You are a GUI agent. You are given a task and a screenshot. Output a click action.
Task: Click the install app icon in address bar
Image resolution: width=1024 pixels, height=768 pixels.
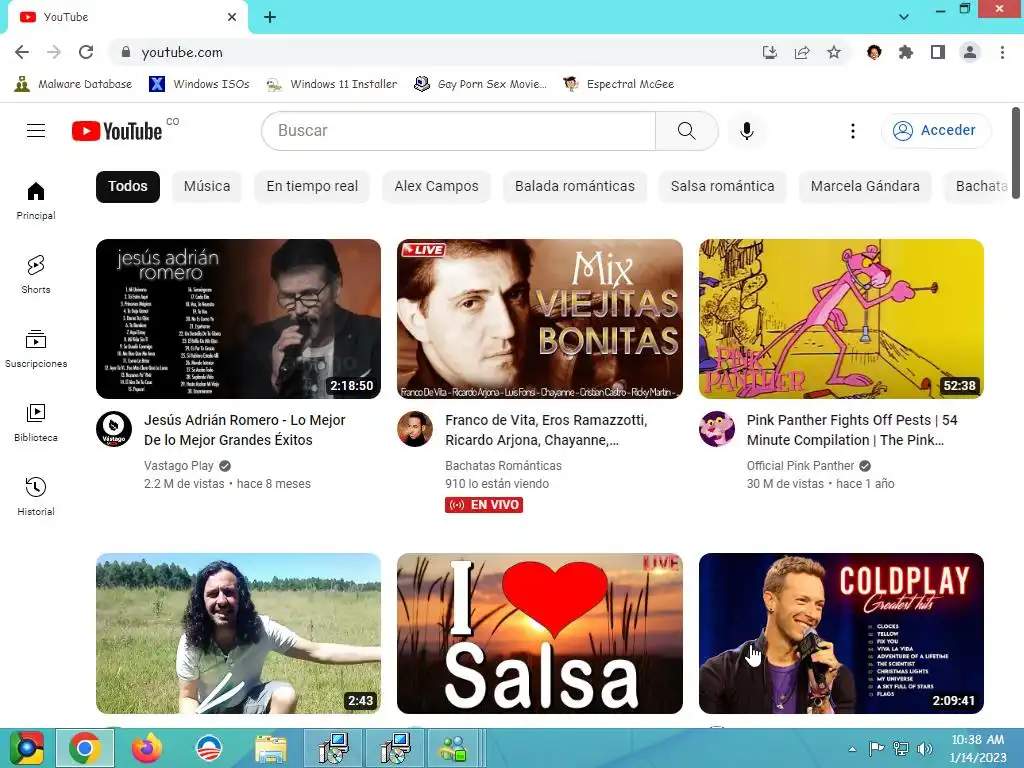(x=770, y=52)
